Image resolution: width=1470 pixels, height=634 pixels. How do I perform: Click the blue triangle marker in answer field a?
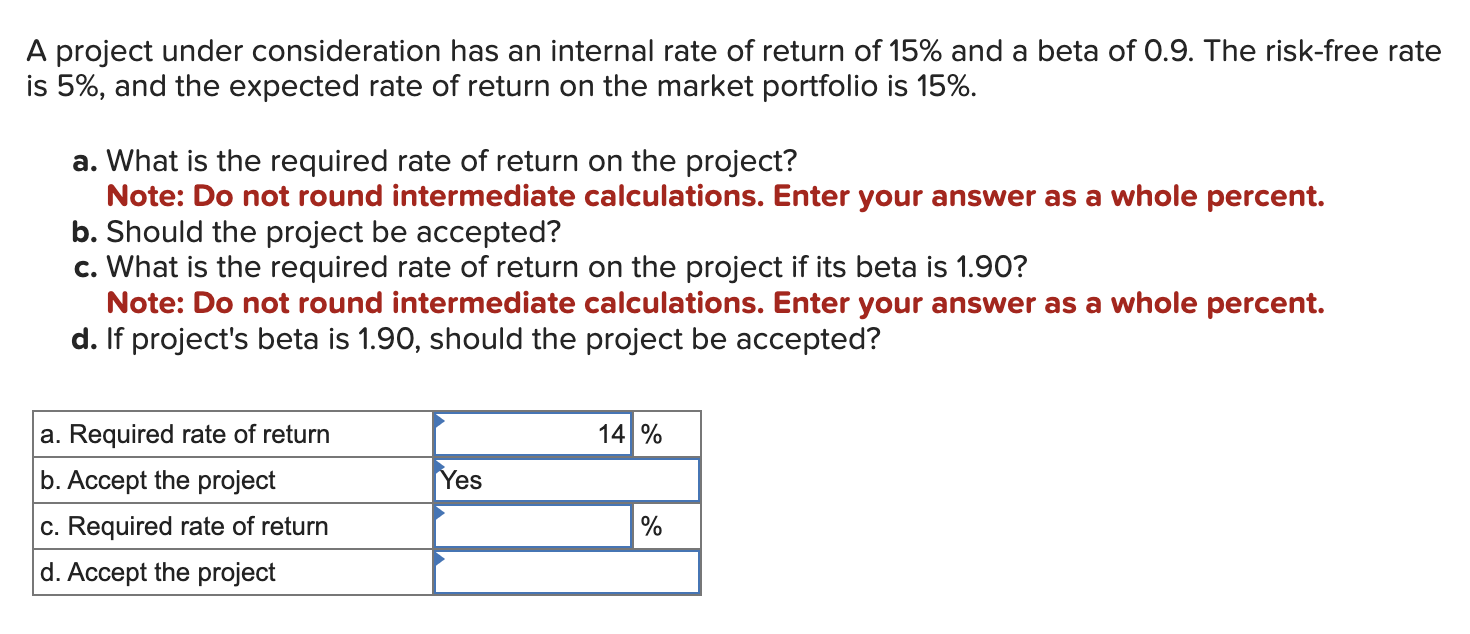(440, 422)
